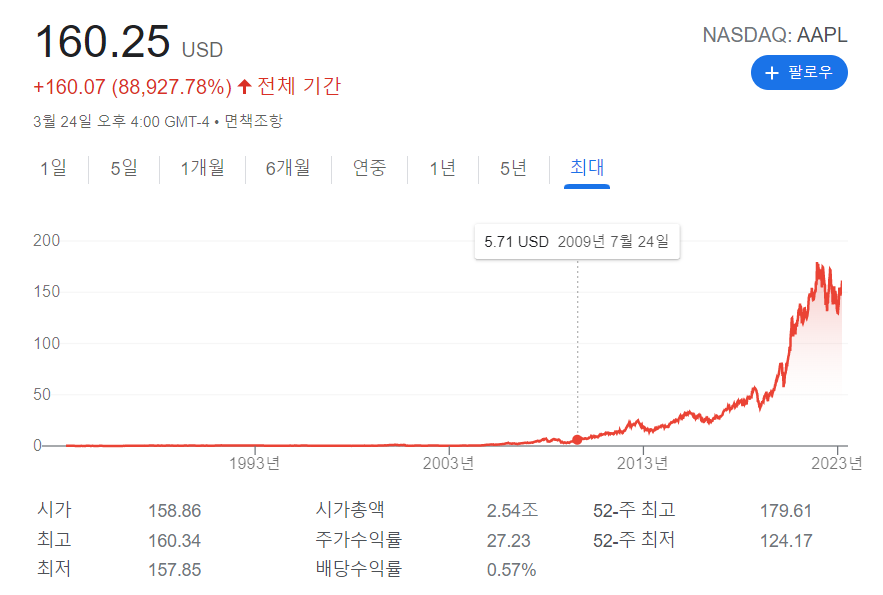
Task: Click the 2013년 x-axis label
Action: 643,463
